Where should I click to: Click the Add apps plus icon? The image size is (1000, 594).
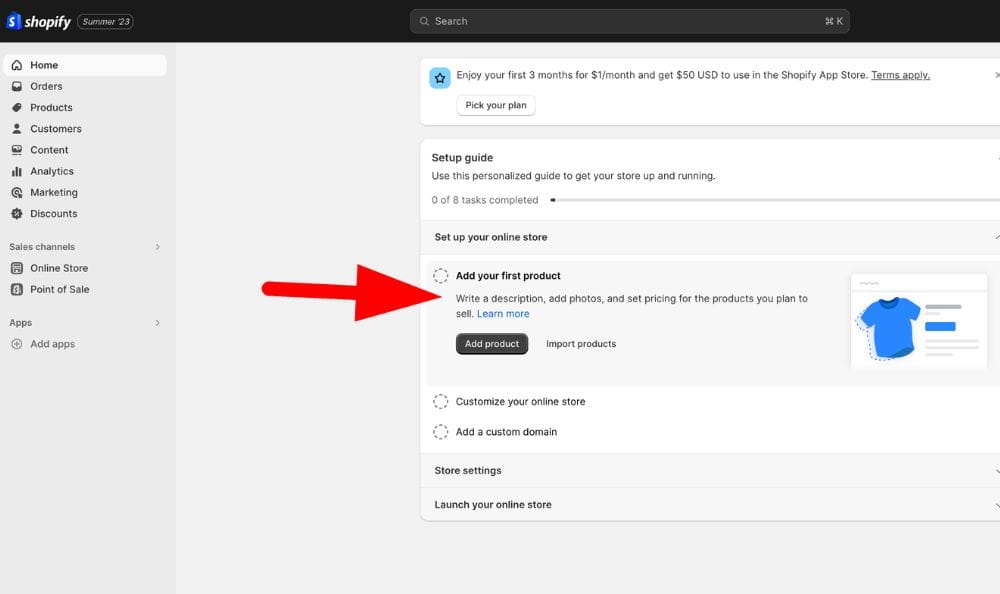pos(16,344)
